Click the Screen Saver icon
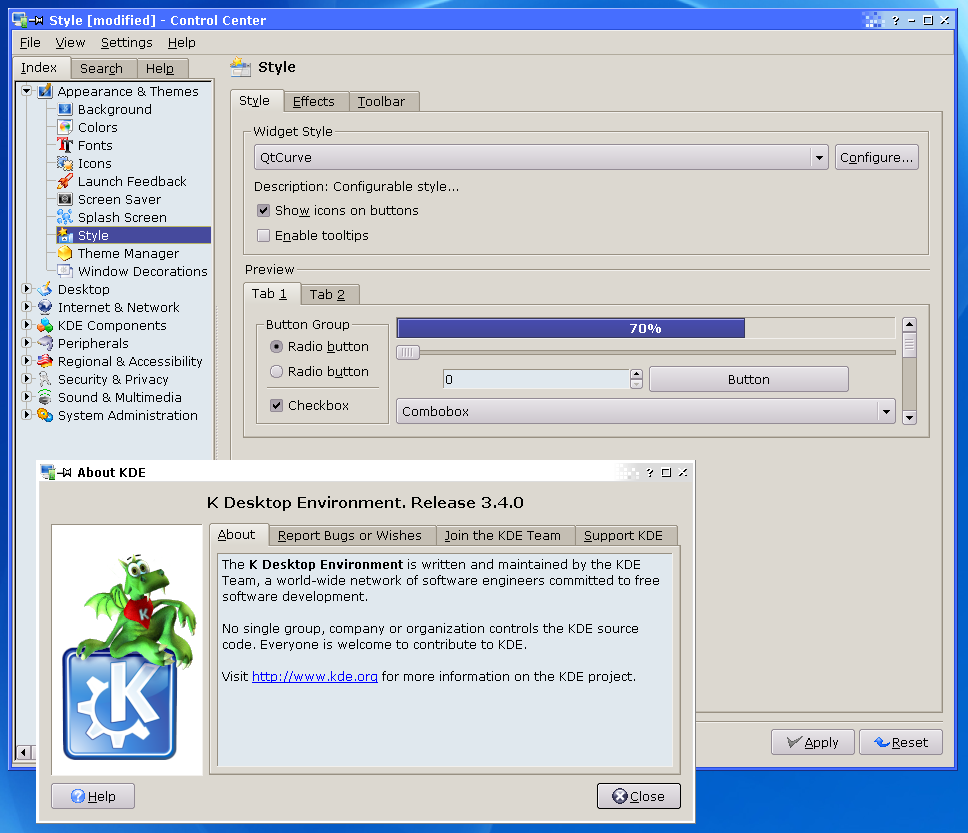This screenshot has height=833, width=968. [x=65, y=199]
